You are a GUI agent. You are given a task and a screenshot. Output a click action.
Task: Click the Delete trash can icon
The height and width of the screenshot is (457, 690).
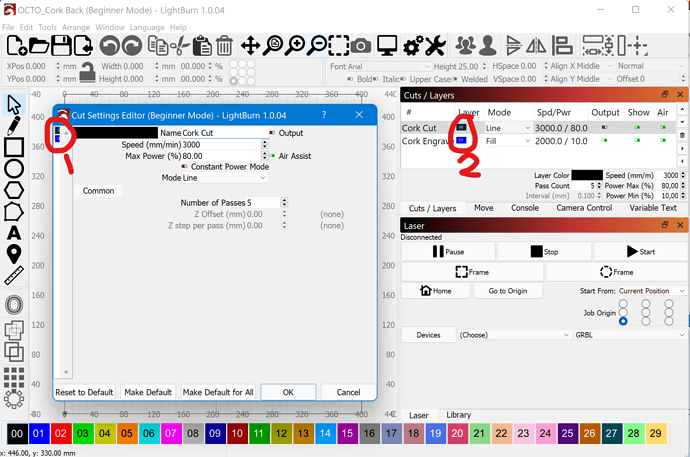click(224, 45)
